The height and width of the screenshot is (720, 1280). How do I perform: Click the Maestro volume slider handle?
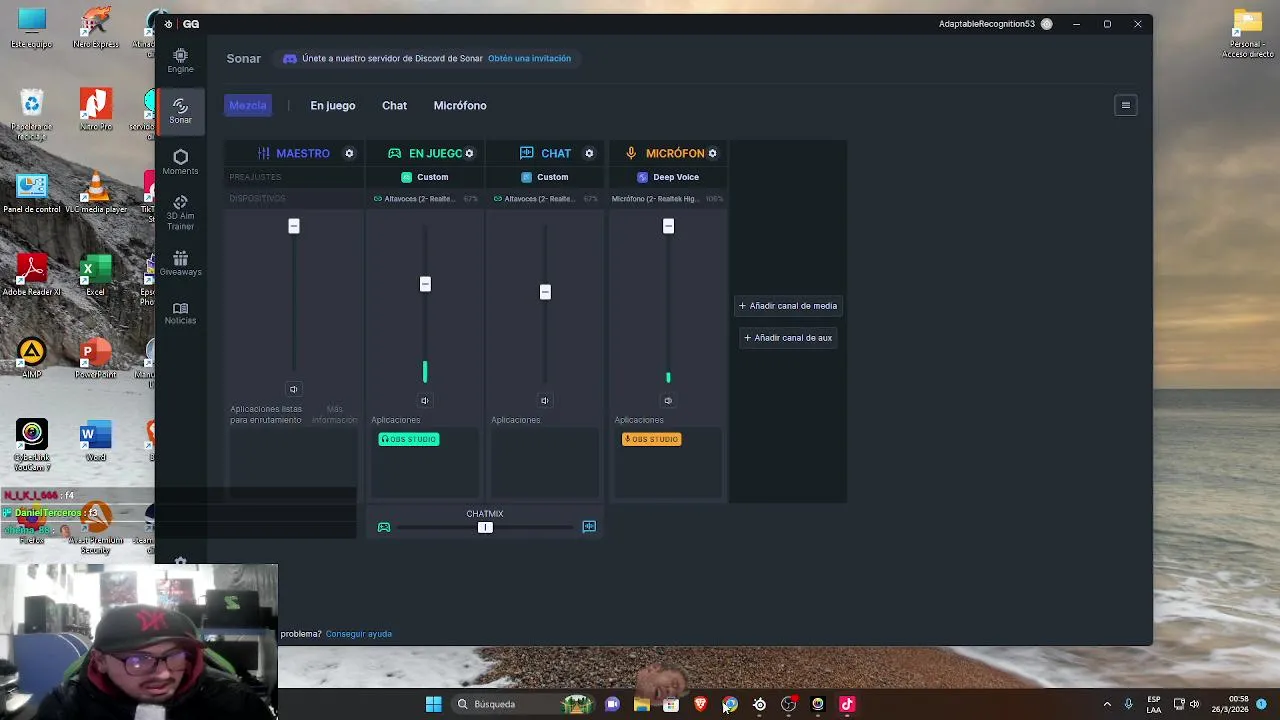pyautogui.click(x=293, y=226)
